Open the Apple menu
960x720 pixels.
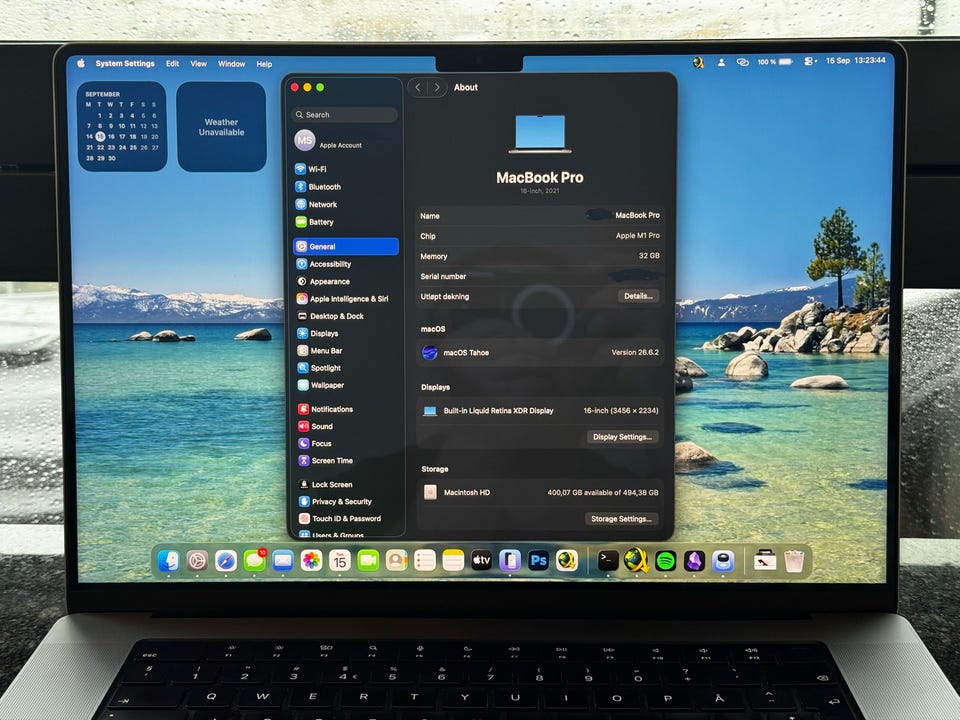pos(81,63)
